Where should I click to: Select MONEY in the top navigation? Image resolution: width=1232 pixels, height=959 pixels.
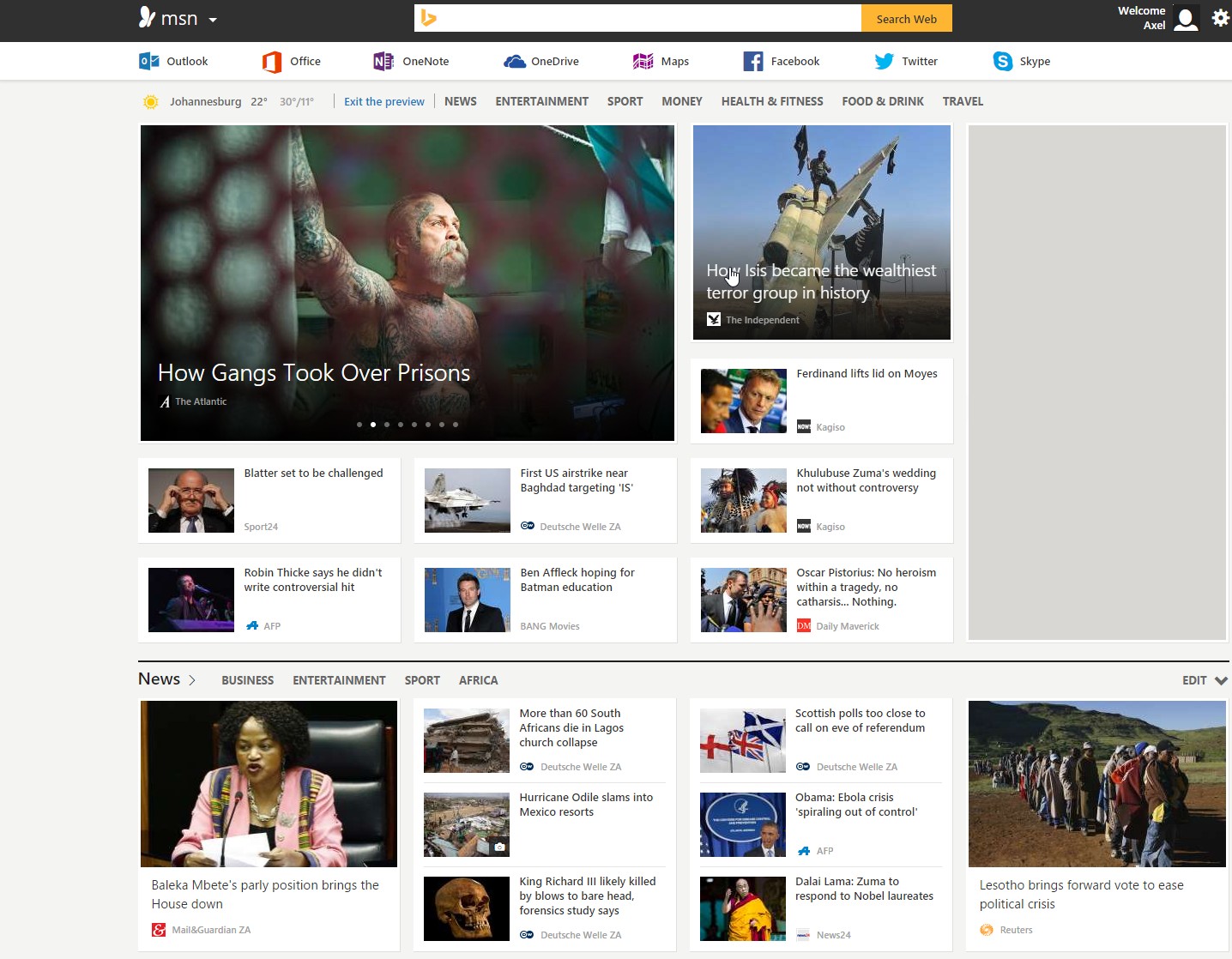coord(682,101)
